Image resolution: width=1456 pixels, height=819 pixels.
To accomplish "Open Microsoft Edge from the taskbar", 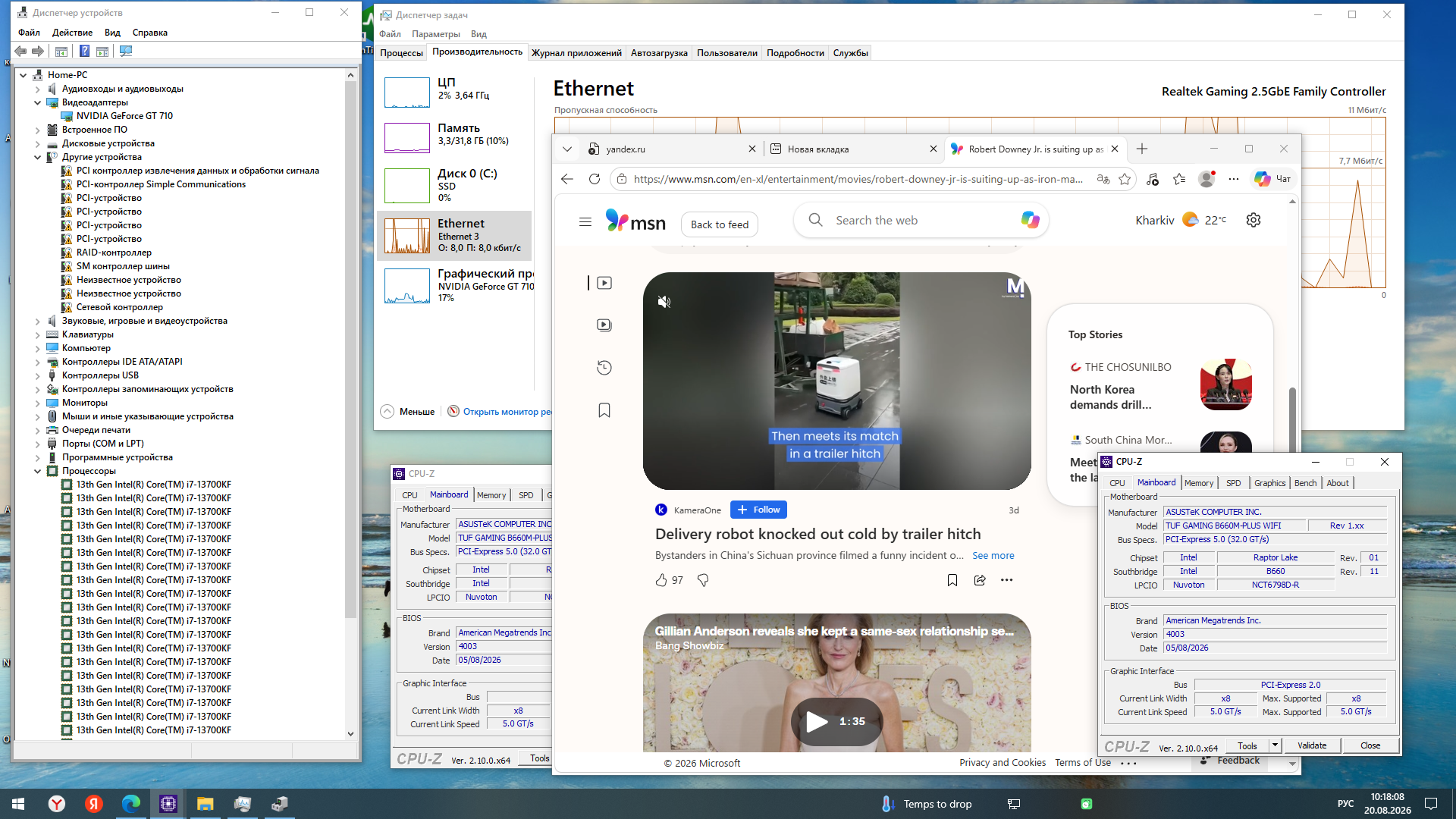I will click(x=131, y=804).
